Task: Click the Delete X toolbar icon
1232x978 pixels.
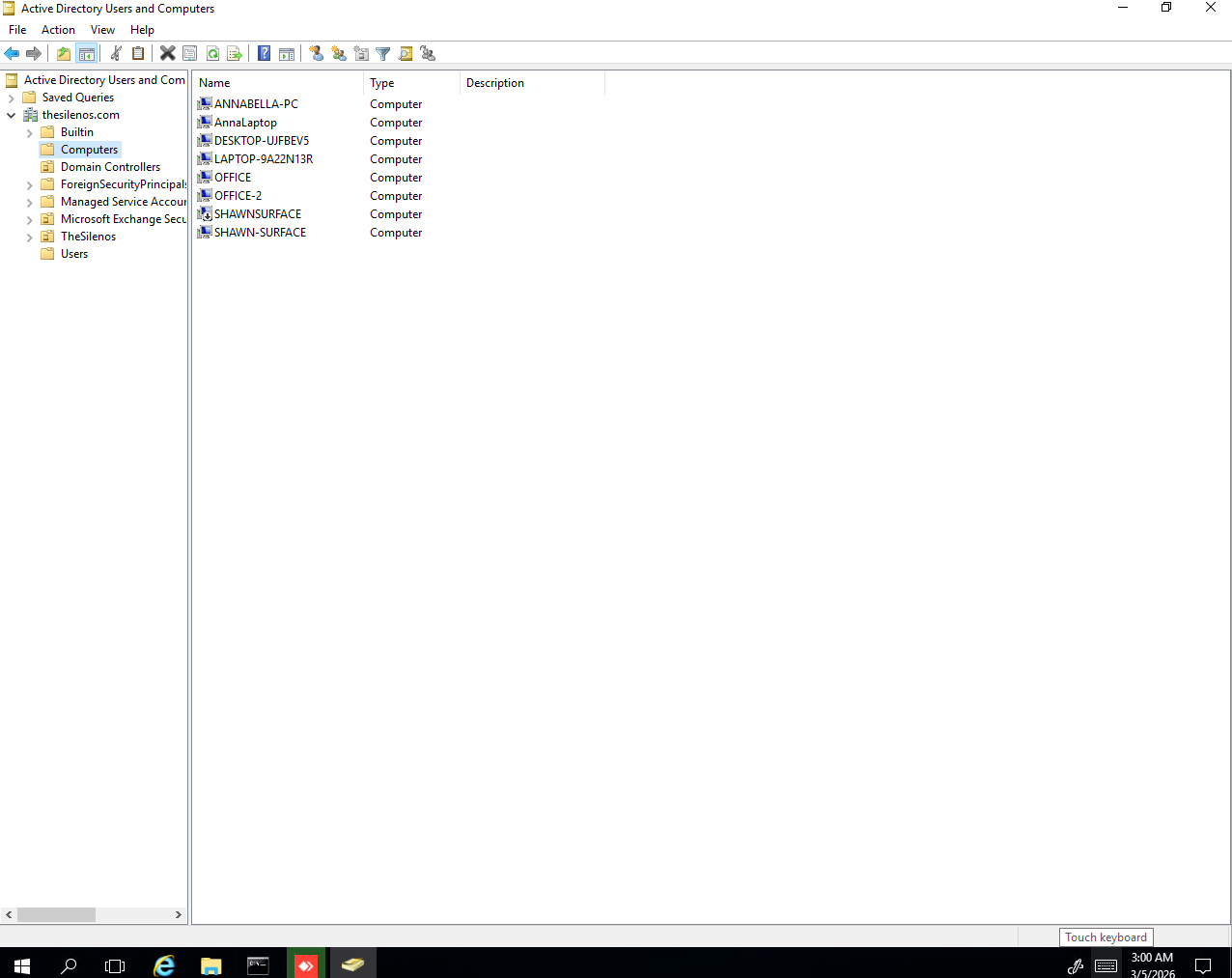Action: click(168, 53)
